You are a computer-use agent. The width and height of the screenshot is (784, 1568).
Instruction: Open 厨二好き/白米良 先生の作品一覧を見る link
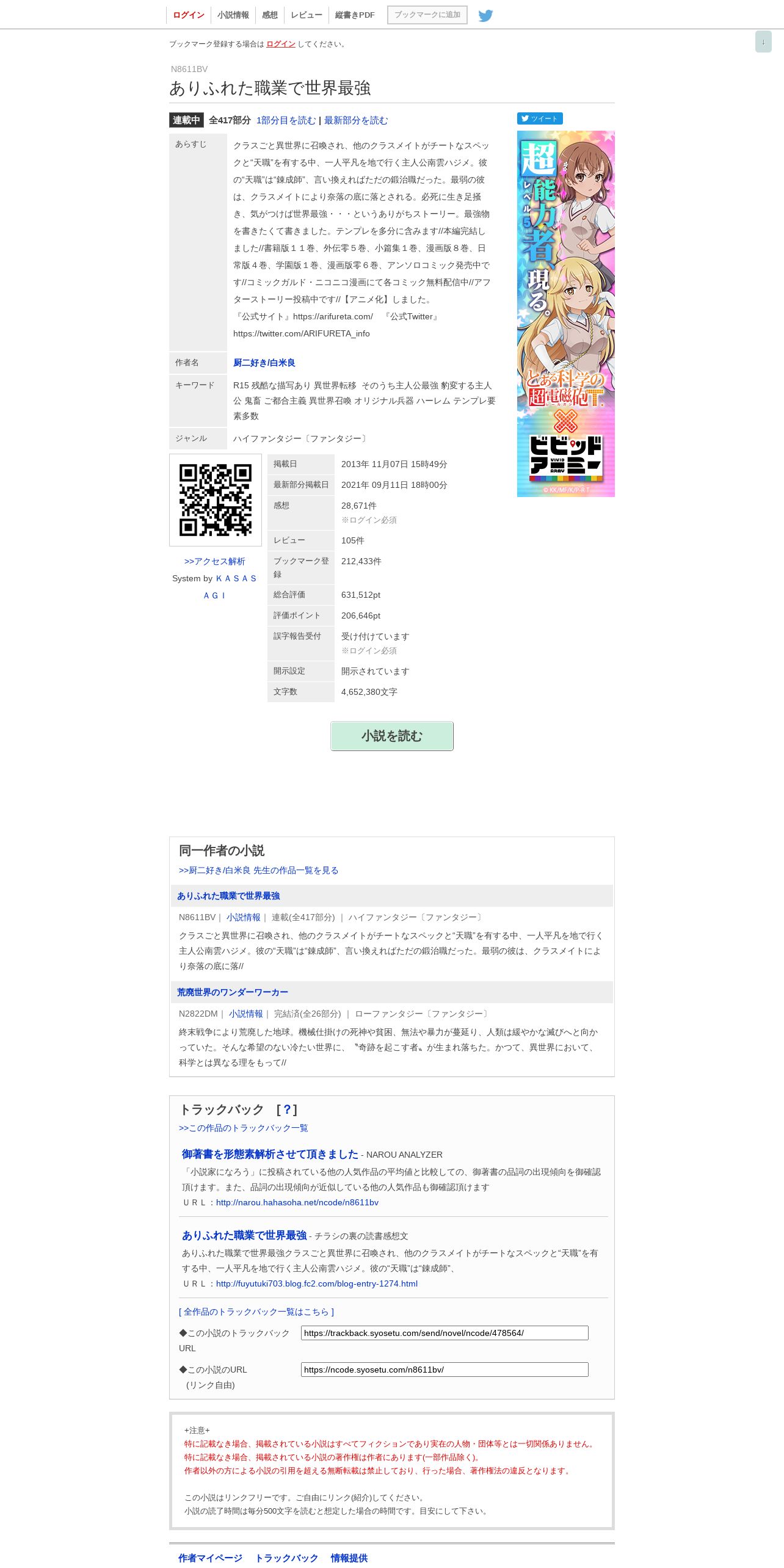click(258, 870)
